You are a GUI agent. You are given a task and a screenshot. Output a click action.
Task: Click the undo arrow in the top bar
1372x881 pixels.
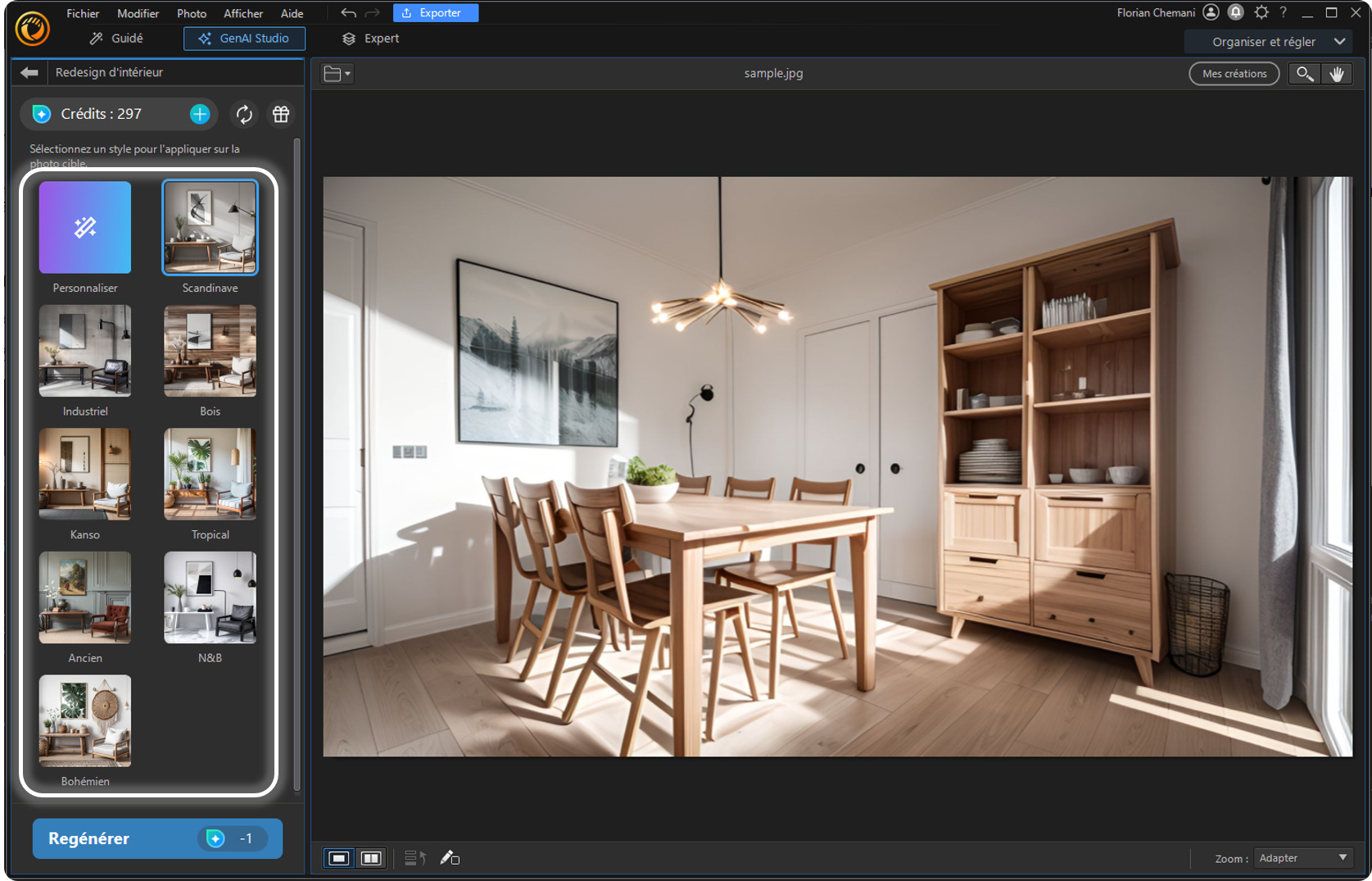point(347,12)
